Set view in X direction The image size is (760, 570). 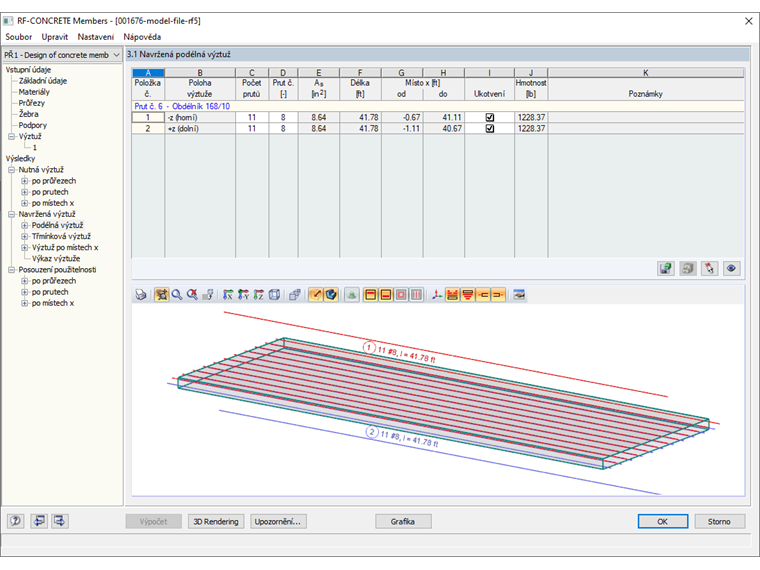228,295
